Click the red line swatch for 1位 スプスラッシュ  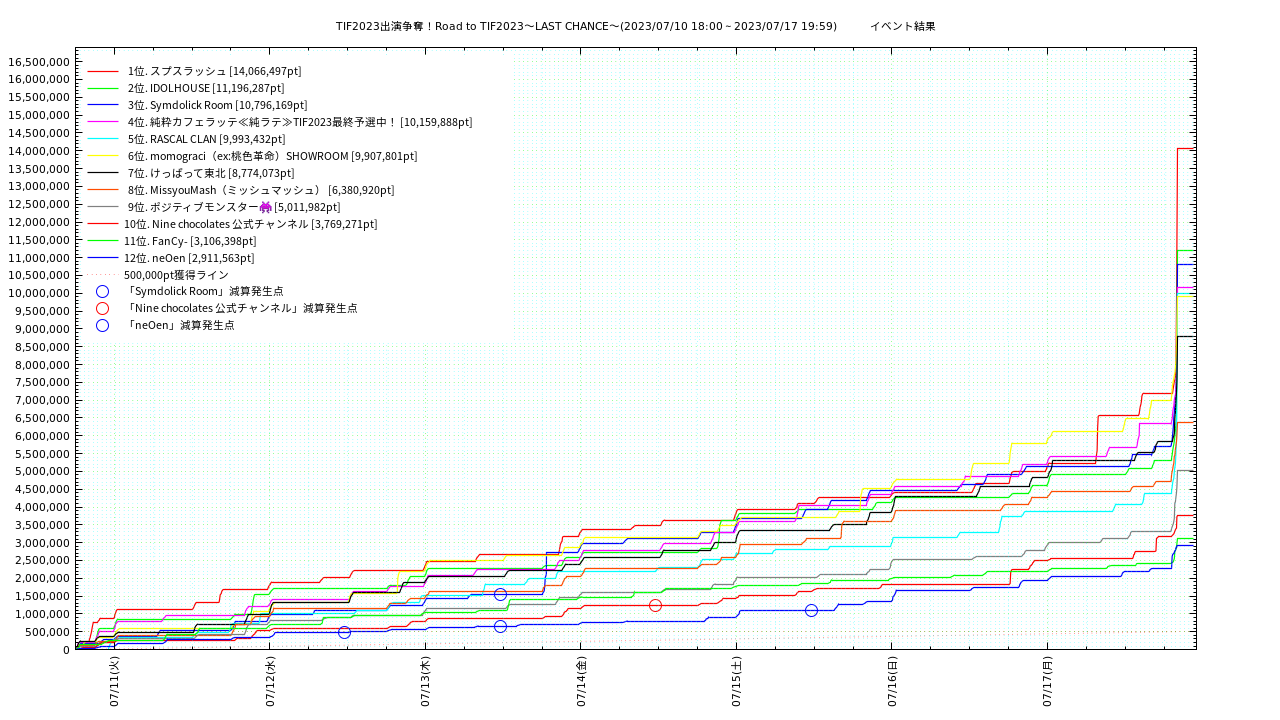click(103, 71)
